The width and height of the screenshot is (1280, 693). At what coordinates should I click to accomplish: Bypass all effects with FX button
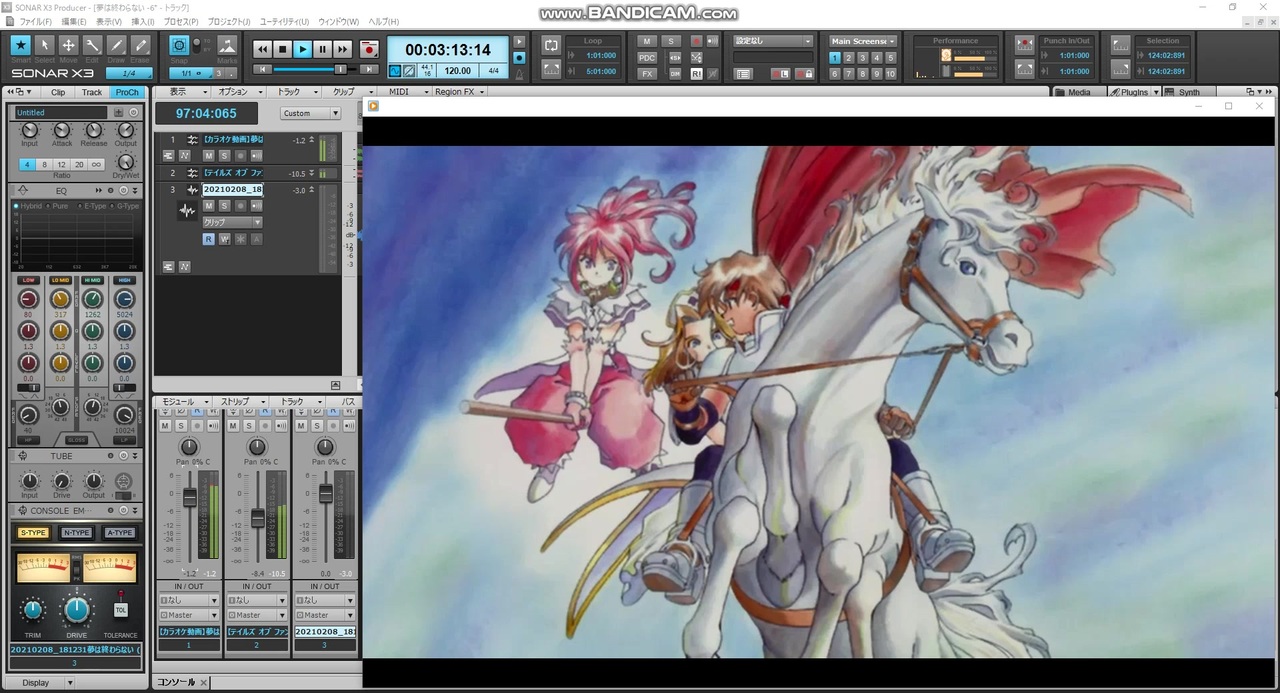[x=646, y=74]
